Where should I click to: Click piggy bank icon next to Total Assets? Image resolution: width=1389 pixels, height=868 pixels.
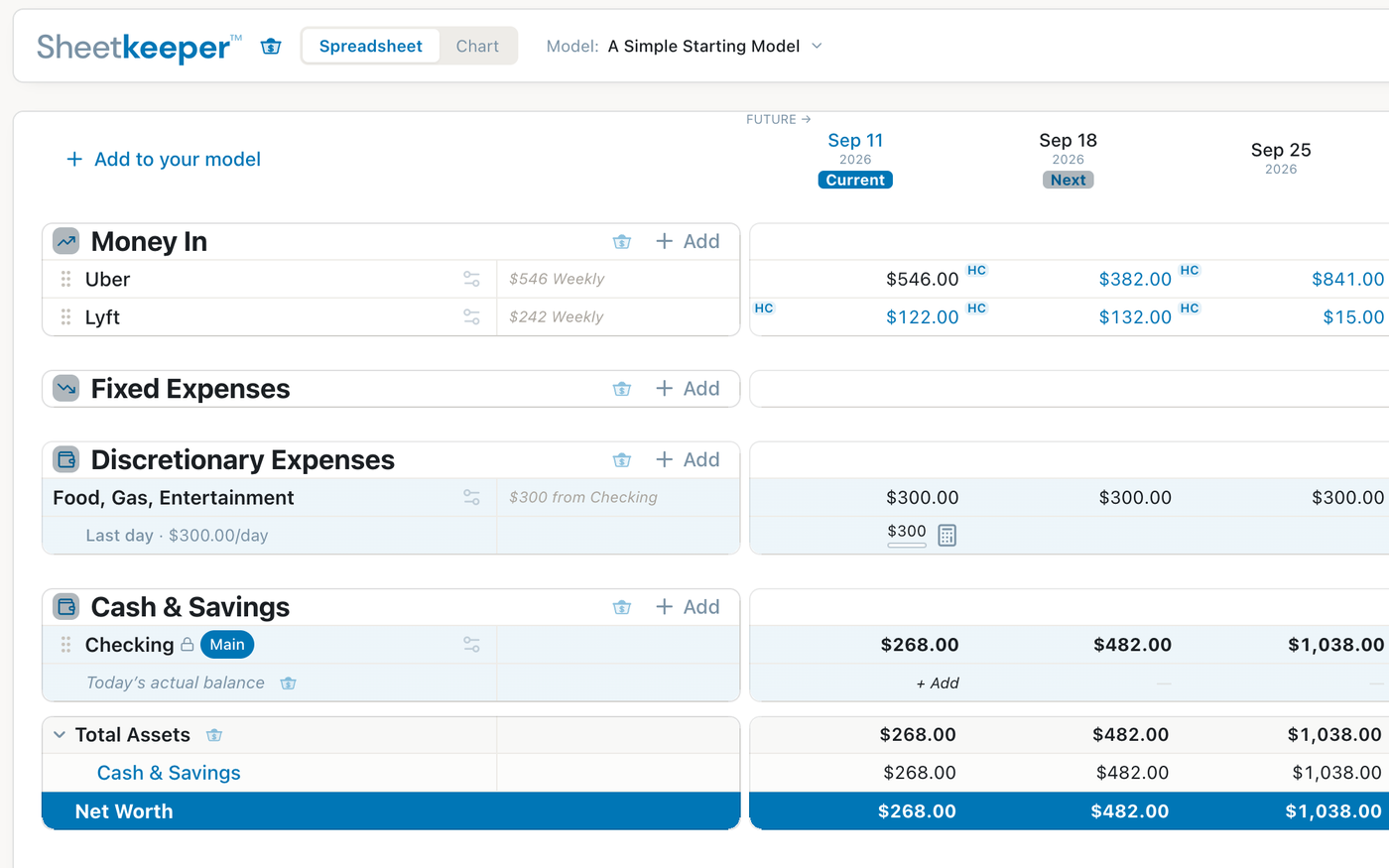(214, 735)
